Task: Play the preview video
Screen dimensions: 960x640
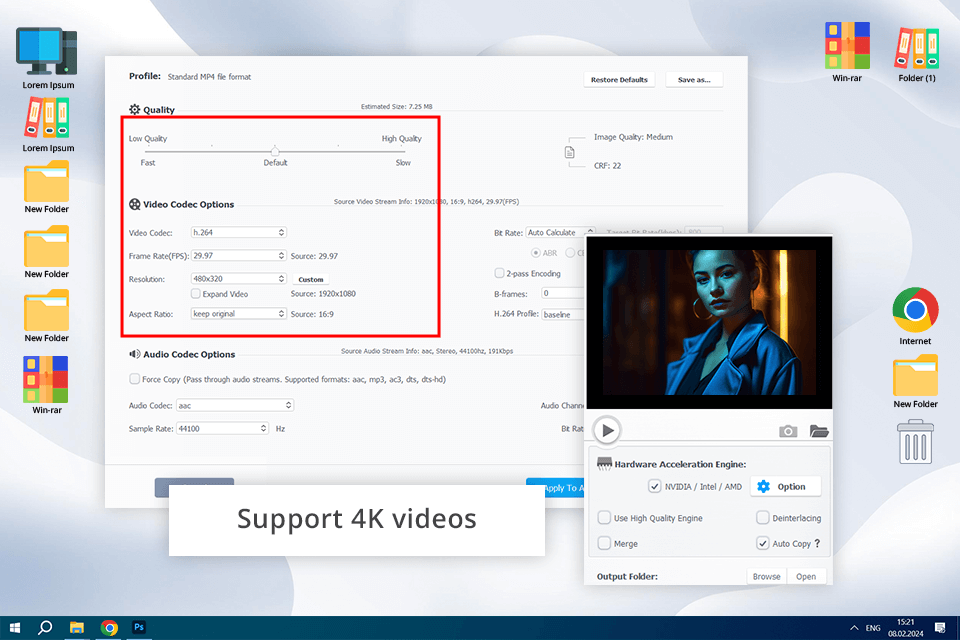Action: (607, 431)
